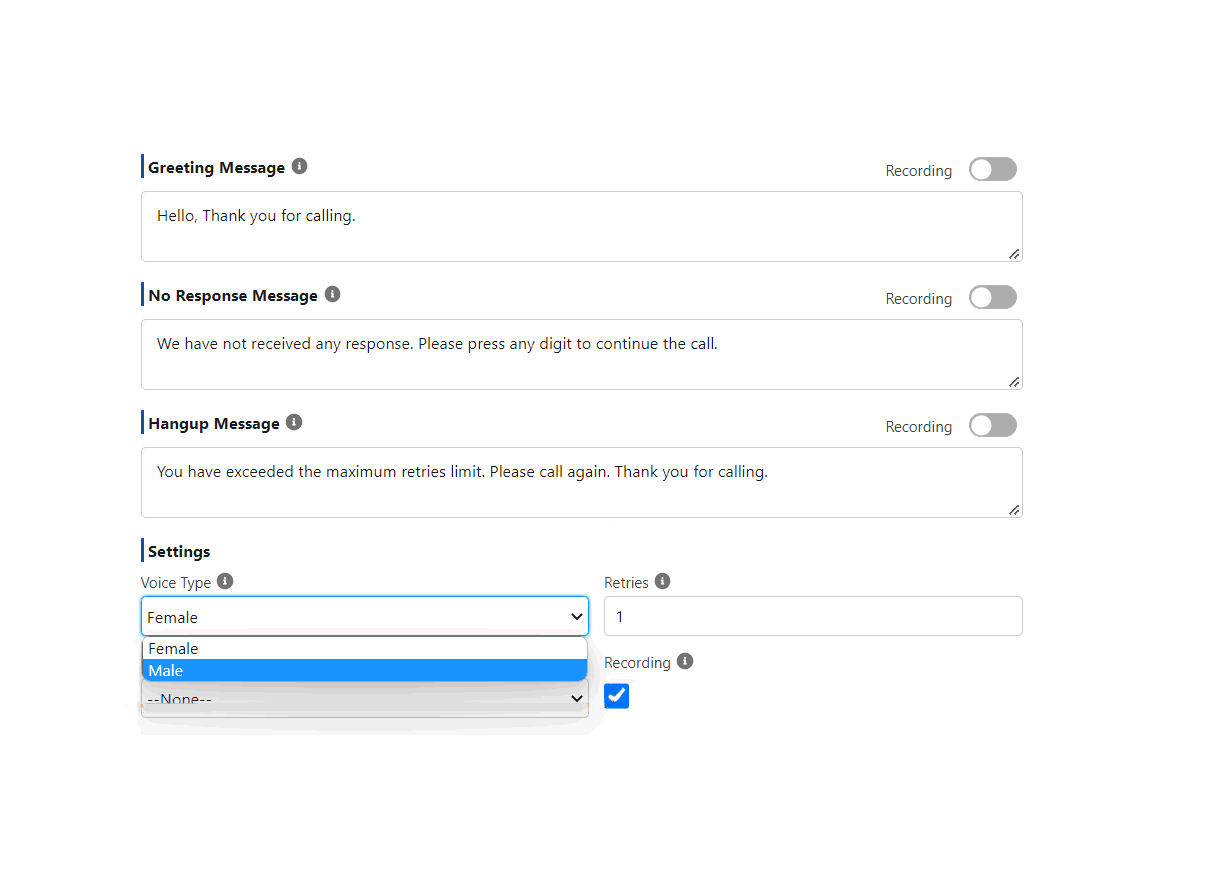Uncheck the Recording checkbox in Settings
The width and height of the screenshot is (1206, 889).
617,696
